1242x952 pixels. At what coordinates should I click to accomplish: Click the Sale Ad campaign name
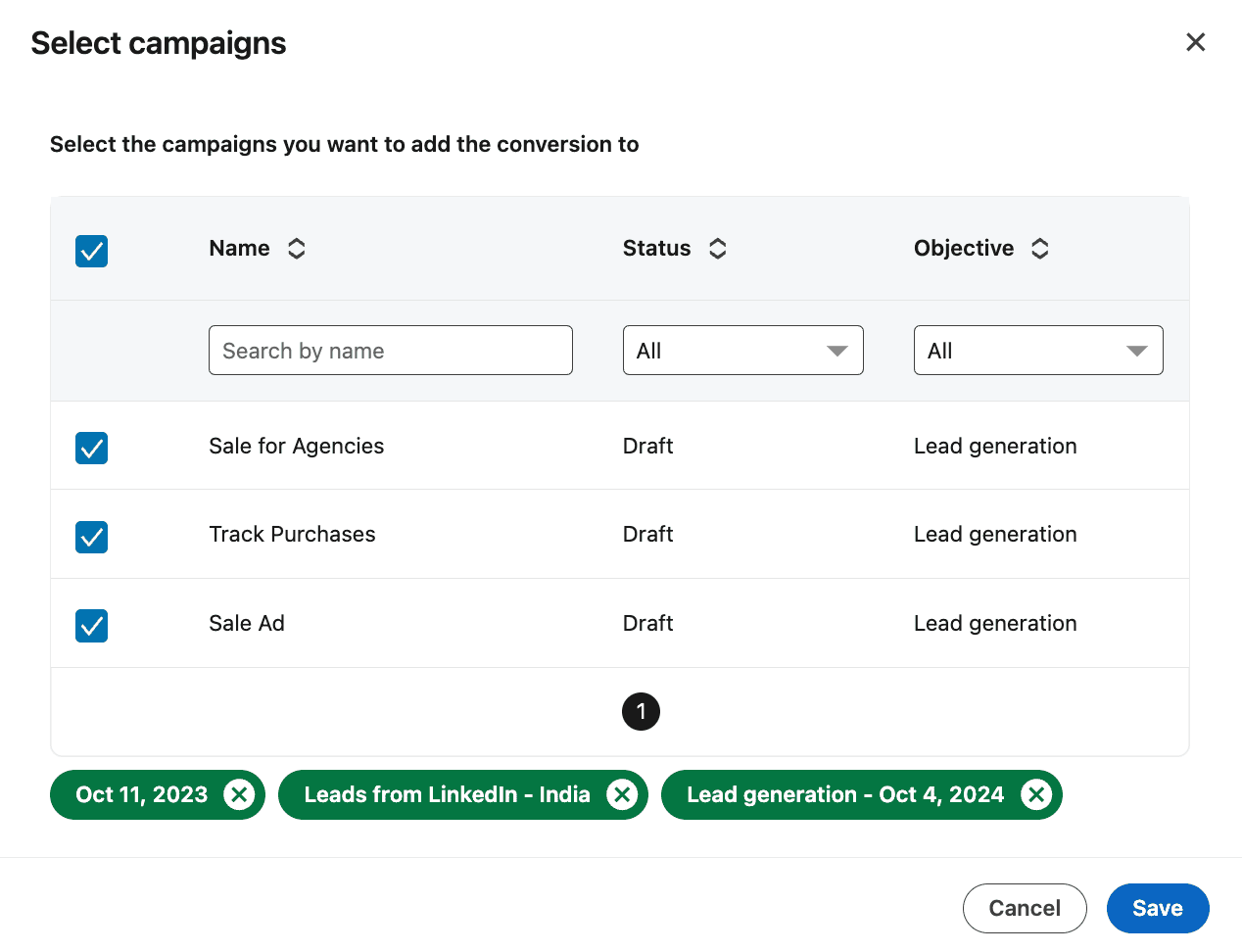[247, 624]
